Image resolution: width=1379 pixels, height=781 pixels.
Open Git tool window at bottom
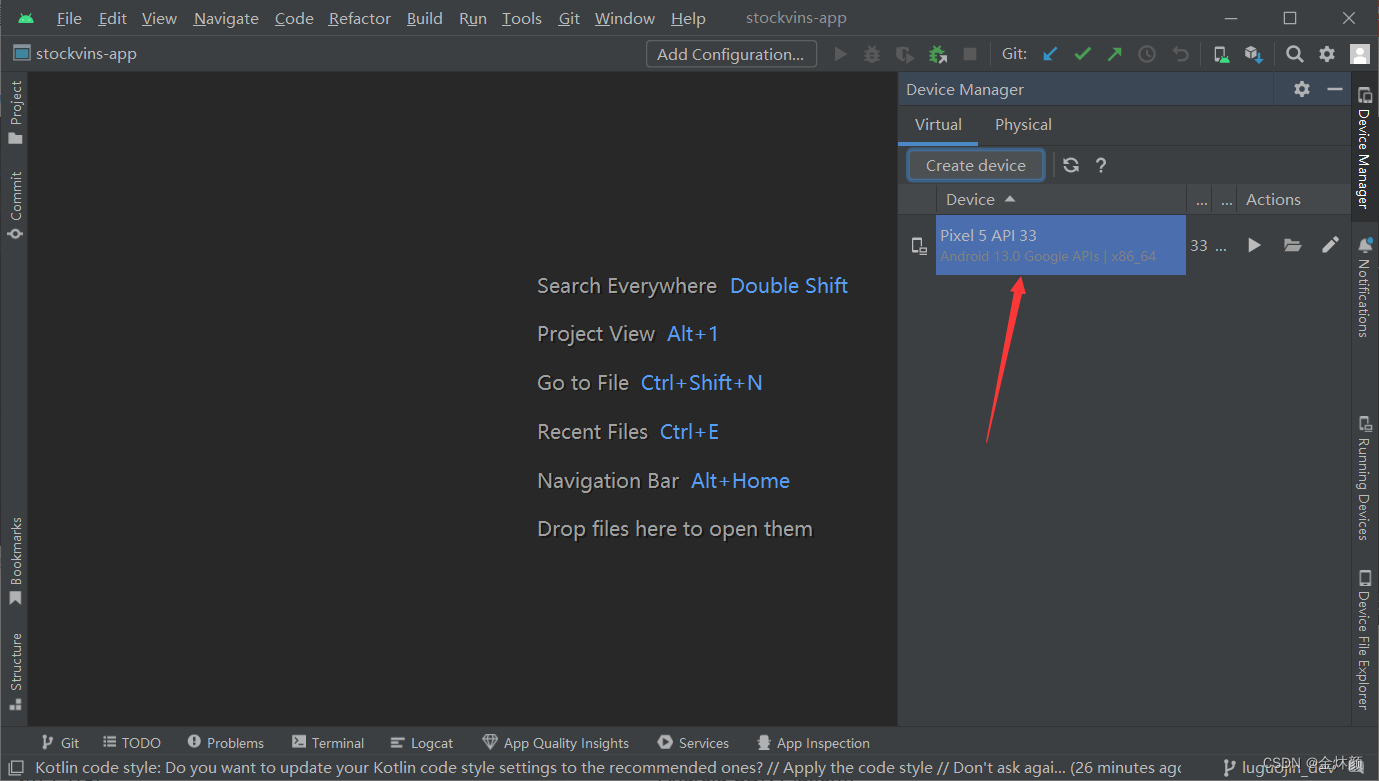tap(60, 743)
